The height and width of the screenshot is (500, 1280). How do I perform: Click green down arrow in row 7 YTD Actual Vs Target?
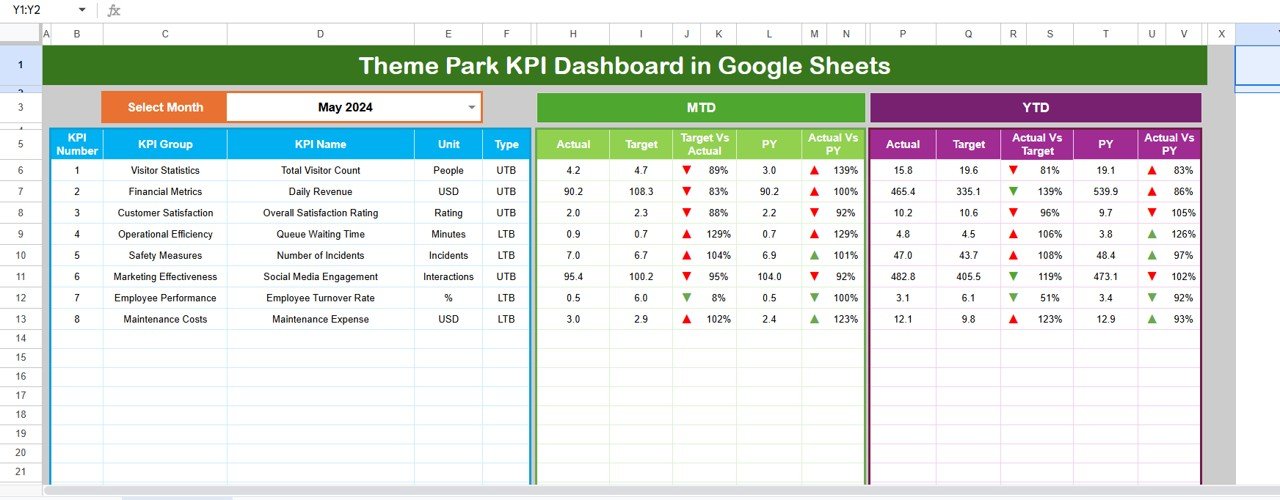click(x=1013, y=192)
